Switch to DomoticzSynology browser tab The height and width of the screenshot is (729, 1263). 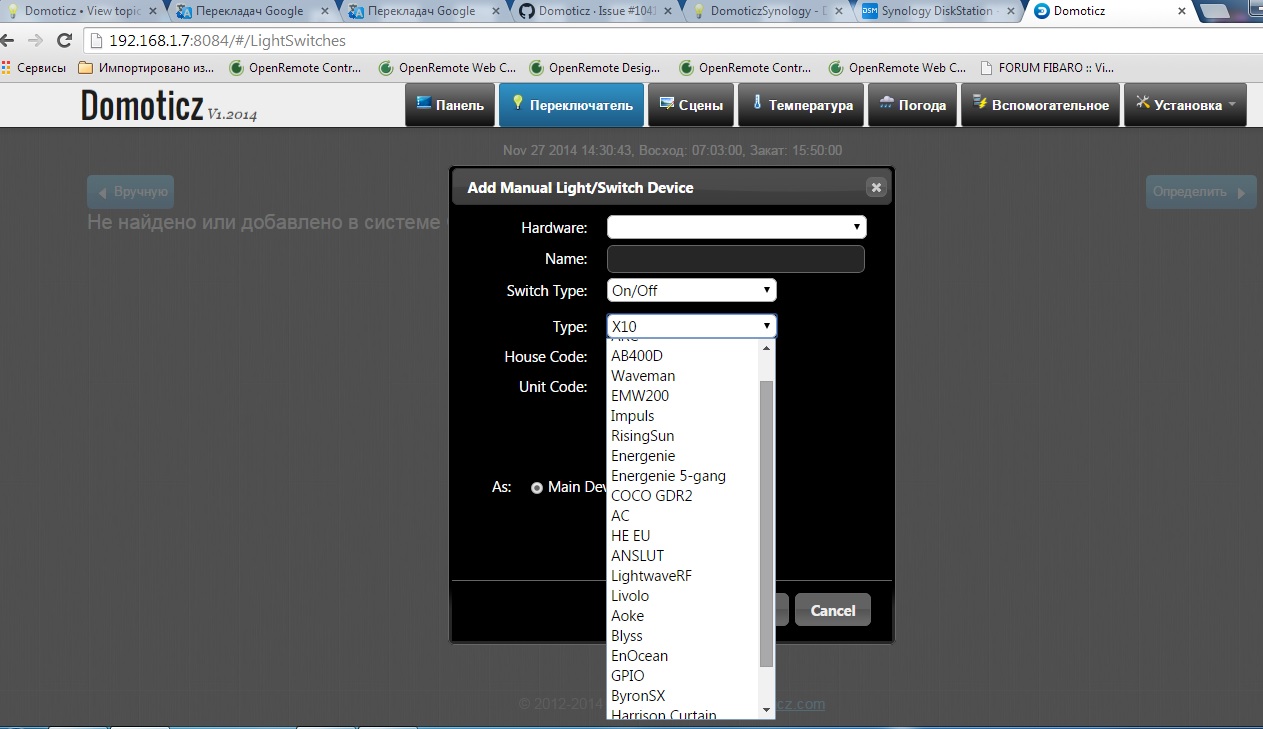[768, 11]
